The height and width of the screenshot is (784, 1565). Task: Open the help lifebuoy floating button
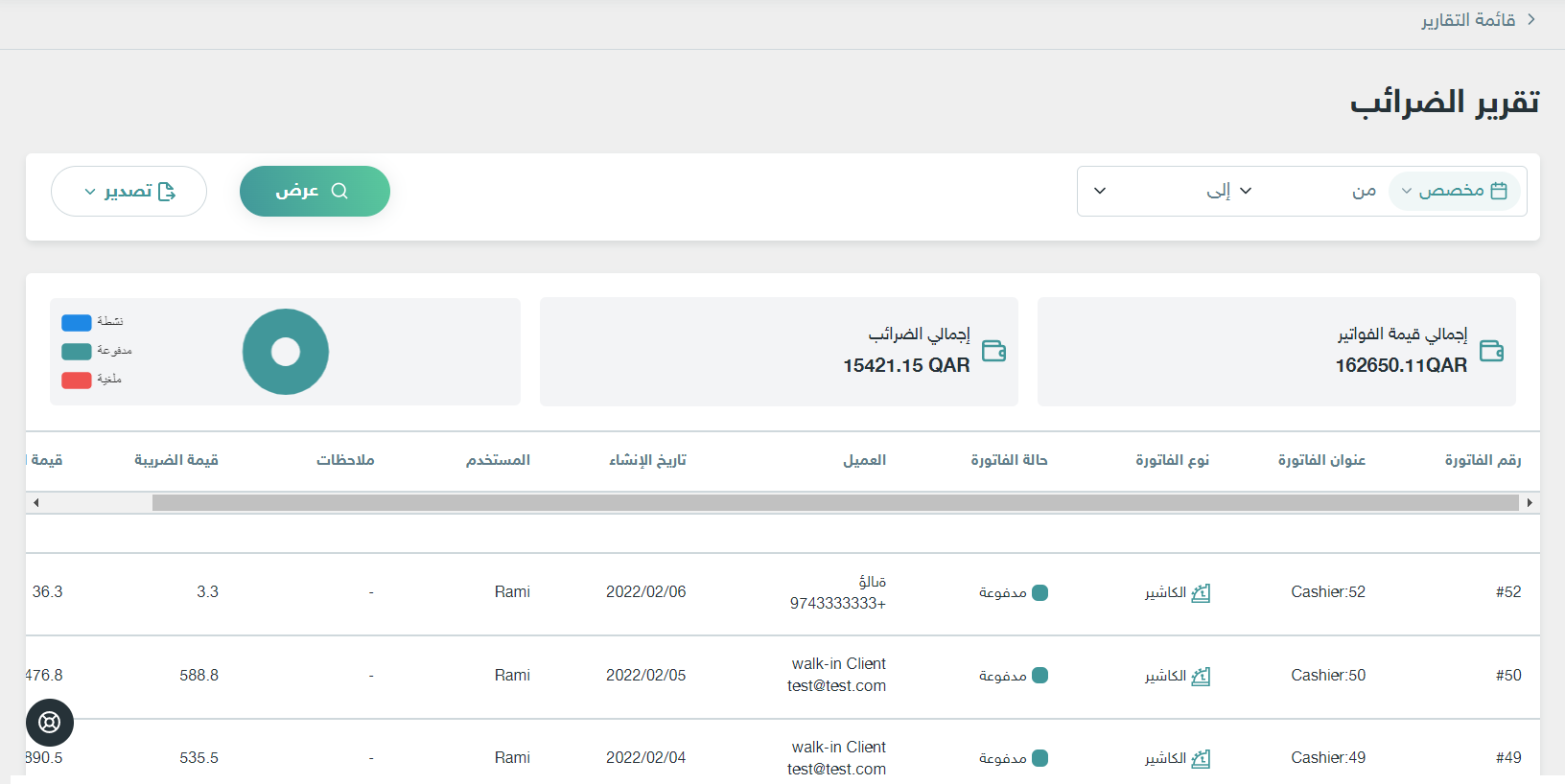coord(50,723)
